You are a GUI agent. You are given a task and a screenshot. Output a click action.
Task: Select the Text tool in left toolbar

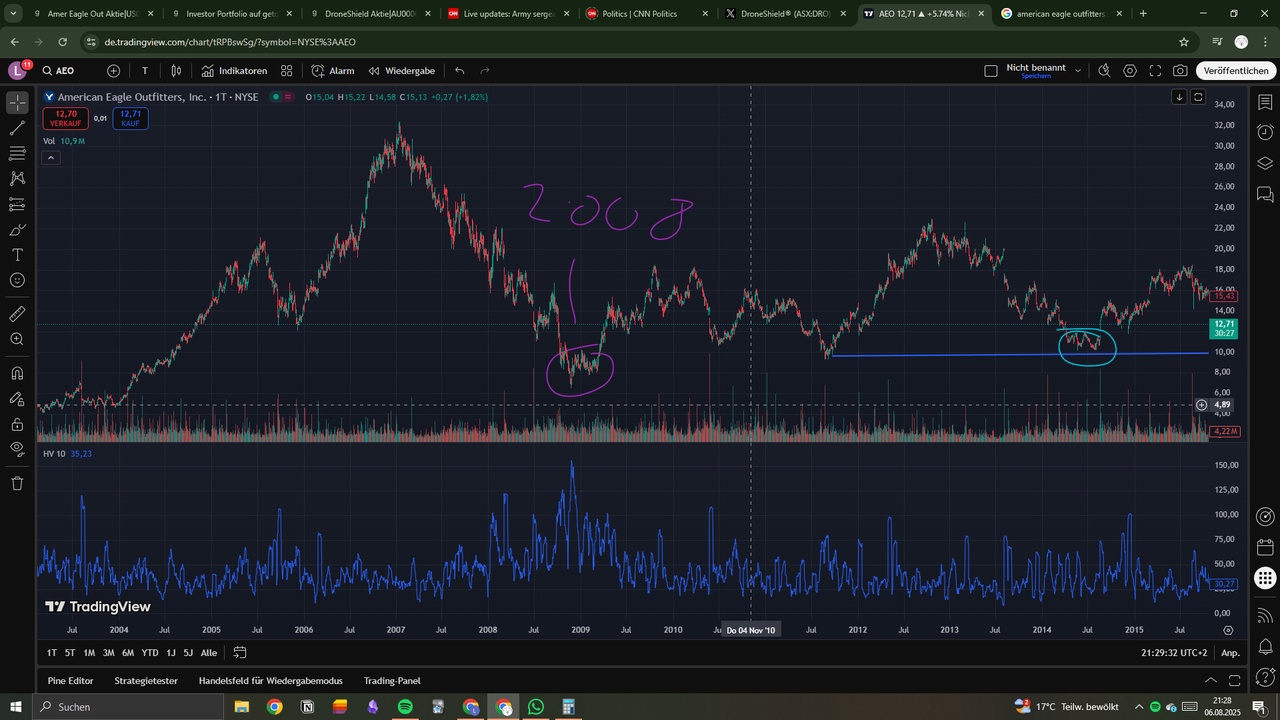(17, 255)
